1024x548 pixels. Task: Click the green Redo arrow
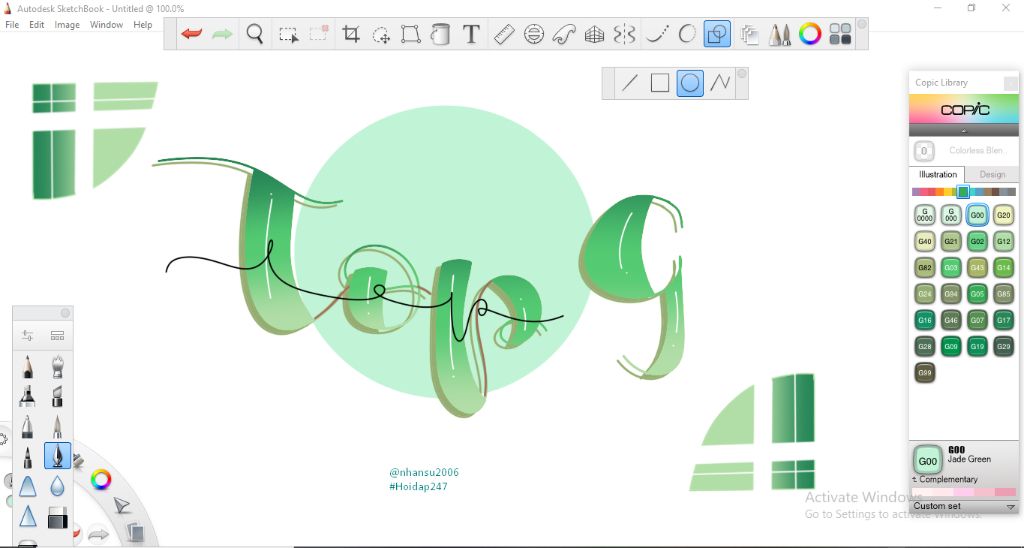[222, 34]
